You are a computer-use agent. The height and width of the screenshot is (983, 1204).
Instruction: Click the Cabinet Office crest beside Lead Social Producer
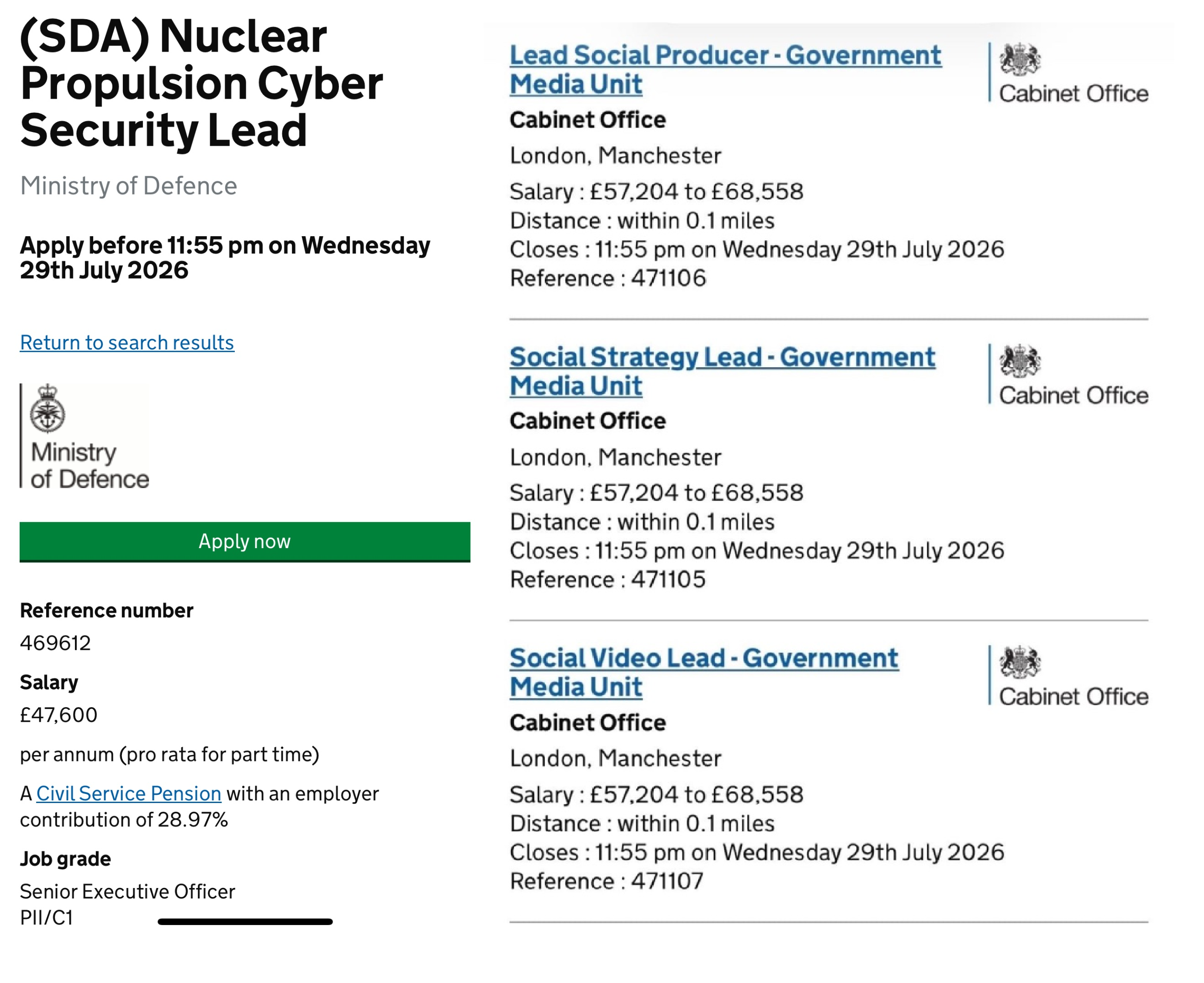point(1069,73)
